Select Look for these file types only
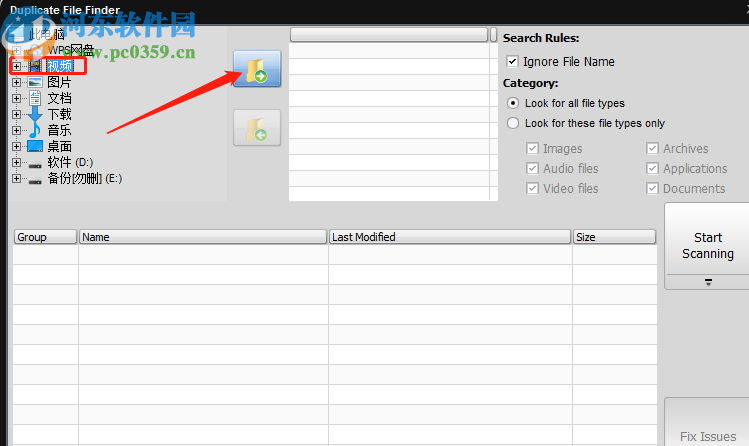Screen dimensions: 749x446 coord(513,123)
